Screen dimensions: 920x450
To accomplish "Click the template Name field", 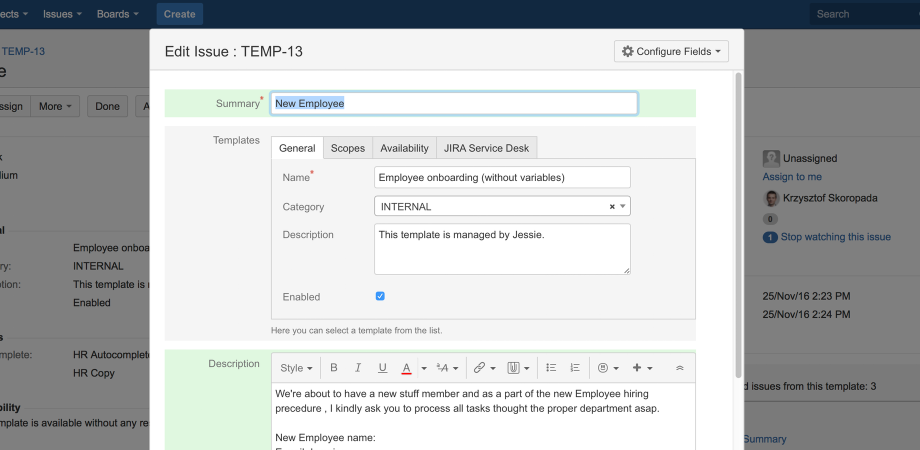I will point(502,177).
